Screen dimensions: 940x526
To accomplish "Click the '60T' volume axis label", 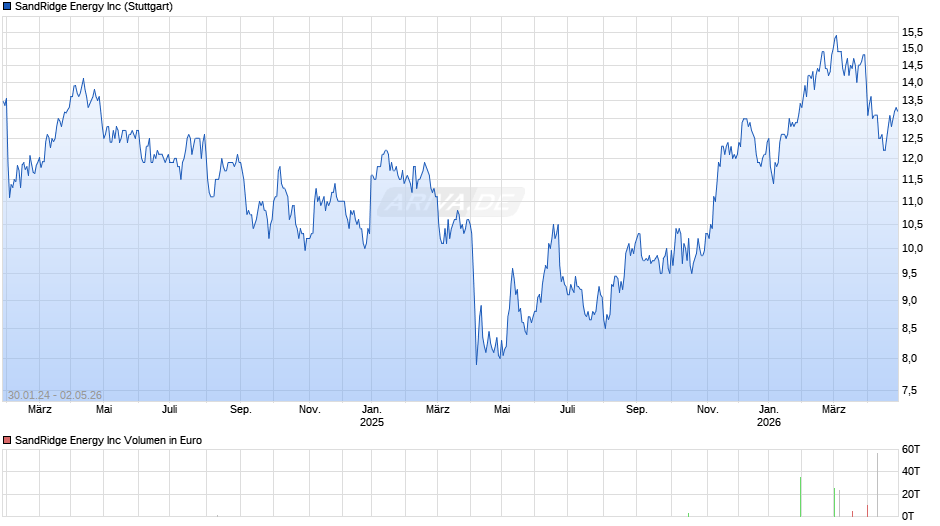I will [x=911, y=449].
